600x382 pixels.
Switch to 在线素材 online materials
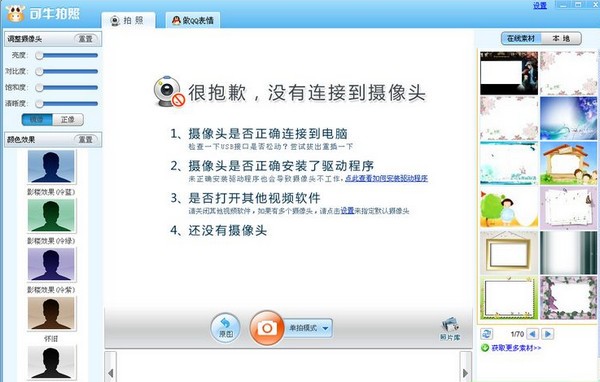coord(521,38)
